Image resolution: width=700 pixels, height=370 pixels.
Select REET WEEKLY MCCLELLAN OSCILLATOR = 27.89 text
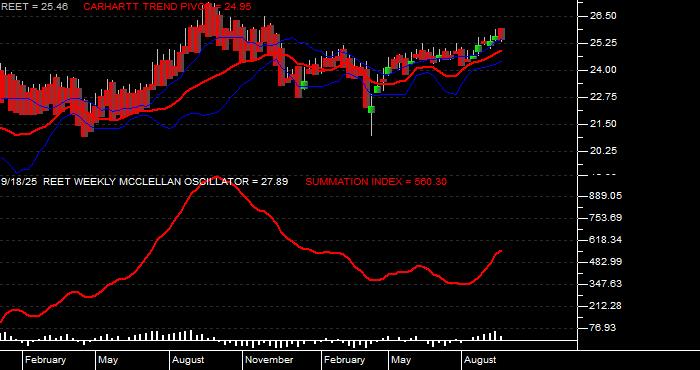click(166, 182)
